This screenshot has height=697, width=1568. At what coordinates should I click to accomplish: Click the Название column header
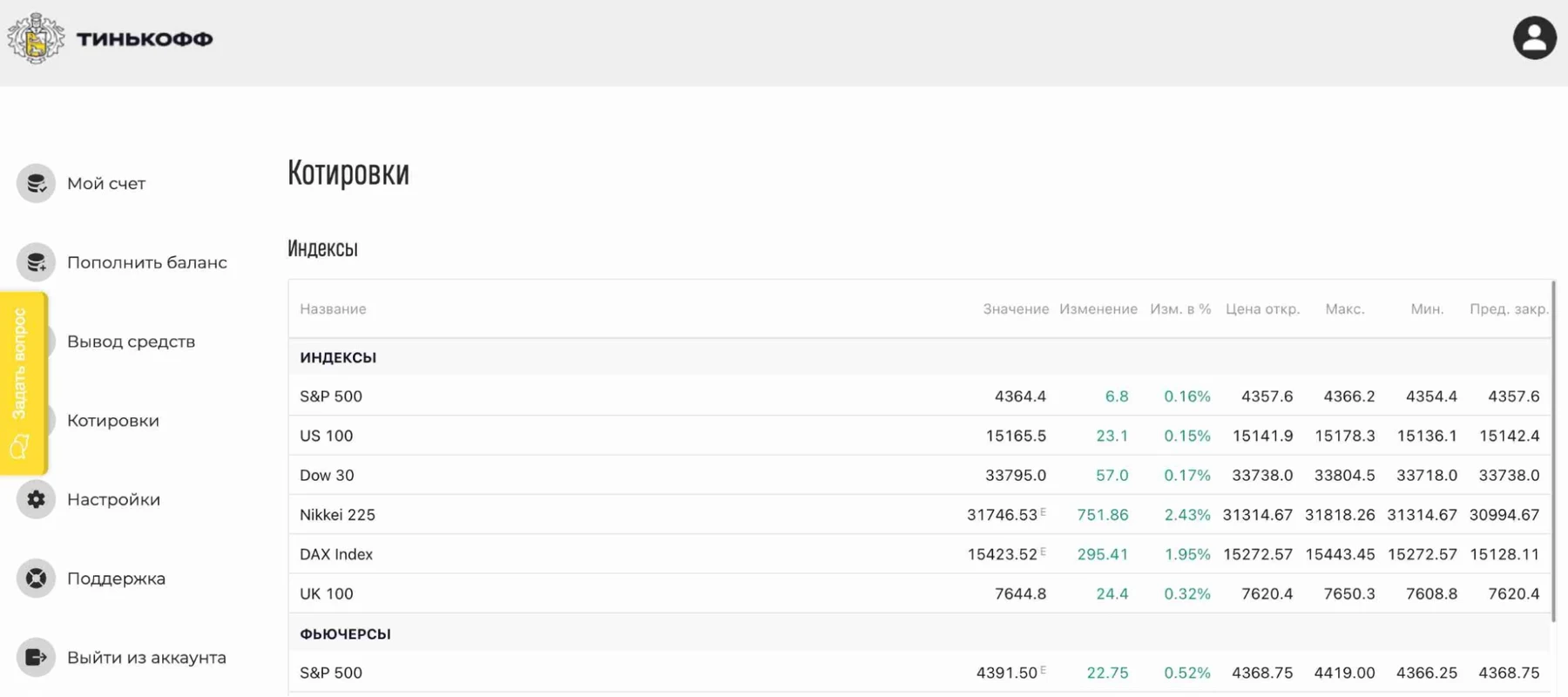333,309
